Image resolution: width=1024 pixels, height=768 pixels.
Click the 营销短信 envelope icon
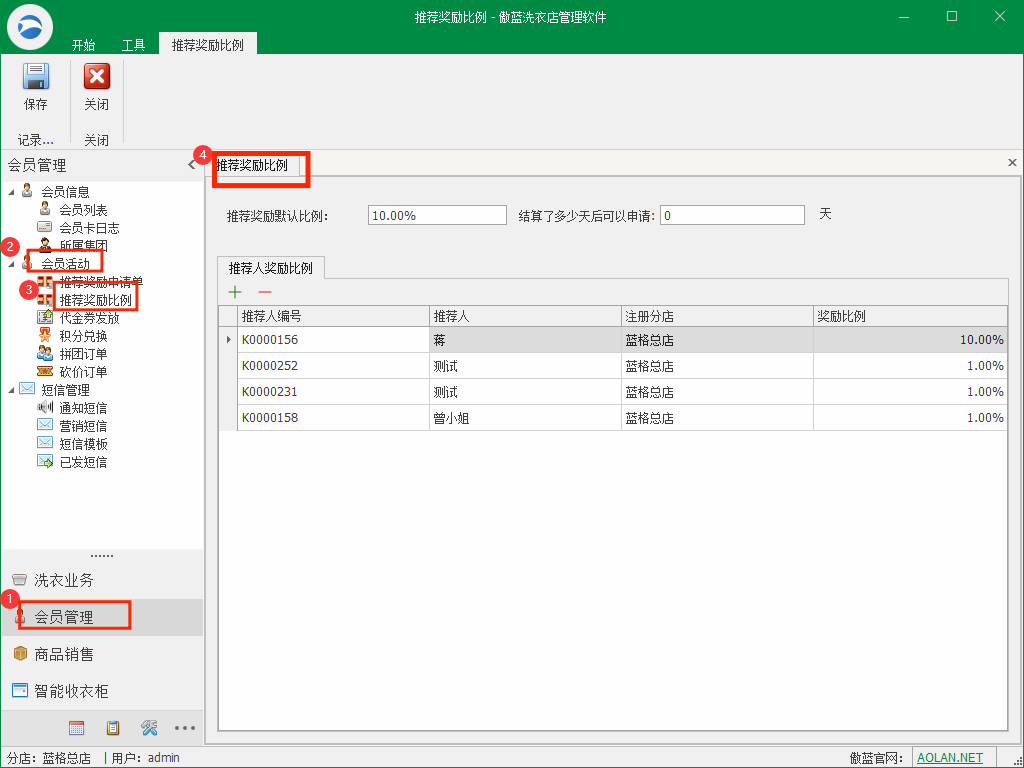[x=45, y=425]
